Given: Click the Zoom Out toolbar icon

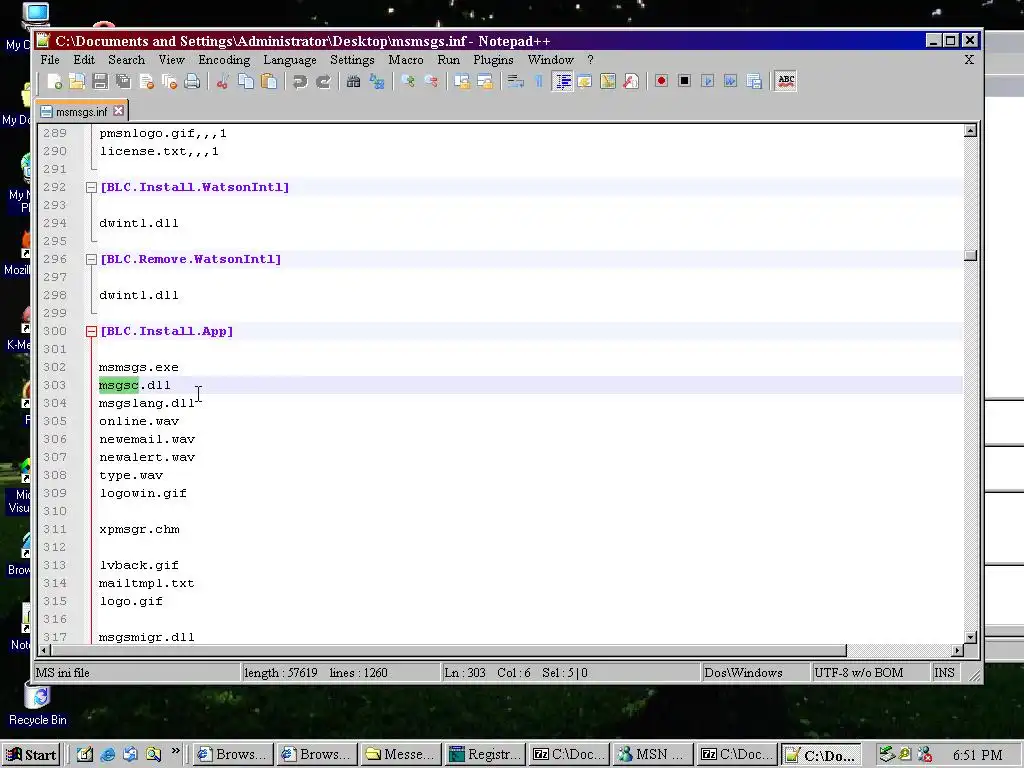Looking at the screenshot, I should point(431,82).
